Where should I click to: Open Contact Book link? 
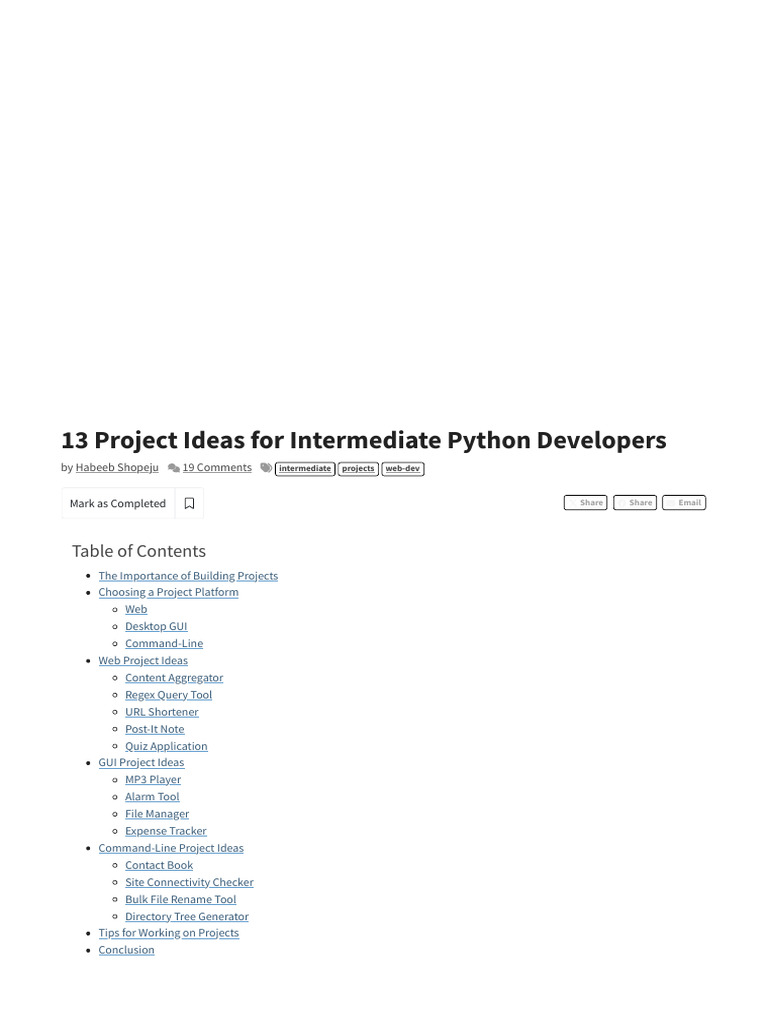tap(159, 865)
